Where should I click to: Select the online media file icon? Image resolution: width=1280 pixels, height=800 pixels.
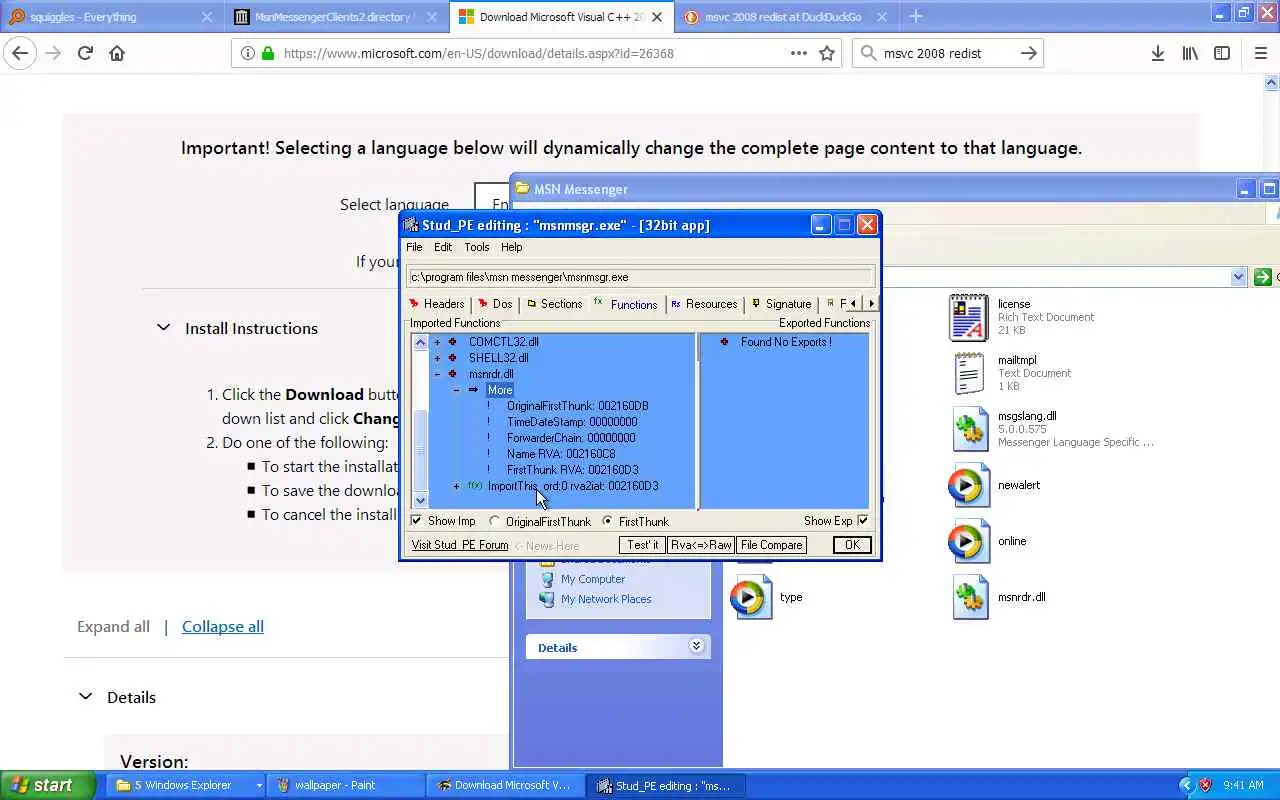pos(969,541)
